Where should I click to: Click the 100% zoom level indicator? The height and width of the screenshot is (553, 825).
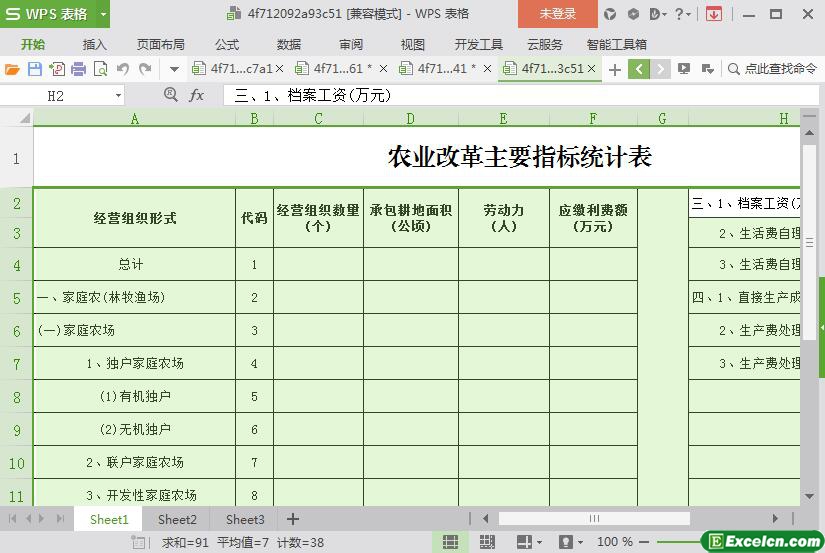tap(614, 542)
